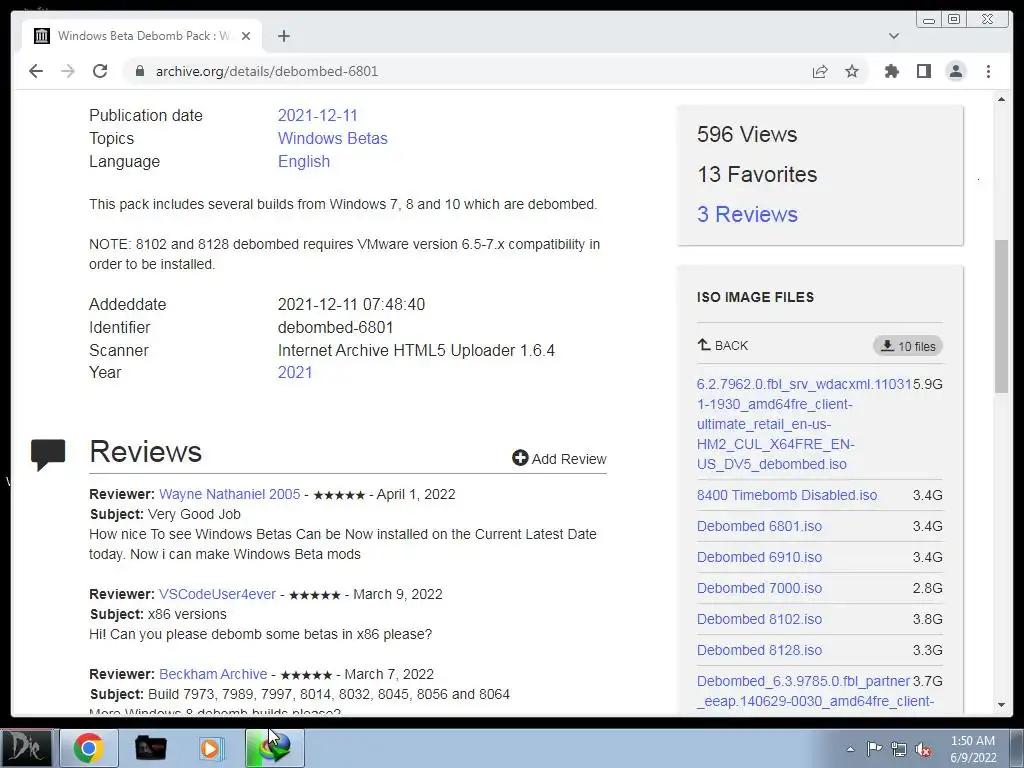Select the Windows Beta Debomb Pack tab
Screen dimensions: 1024x768
point(142,36)
